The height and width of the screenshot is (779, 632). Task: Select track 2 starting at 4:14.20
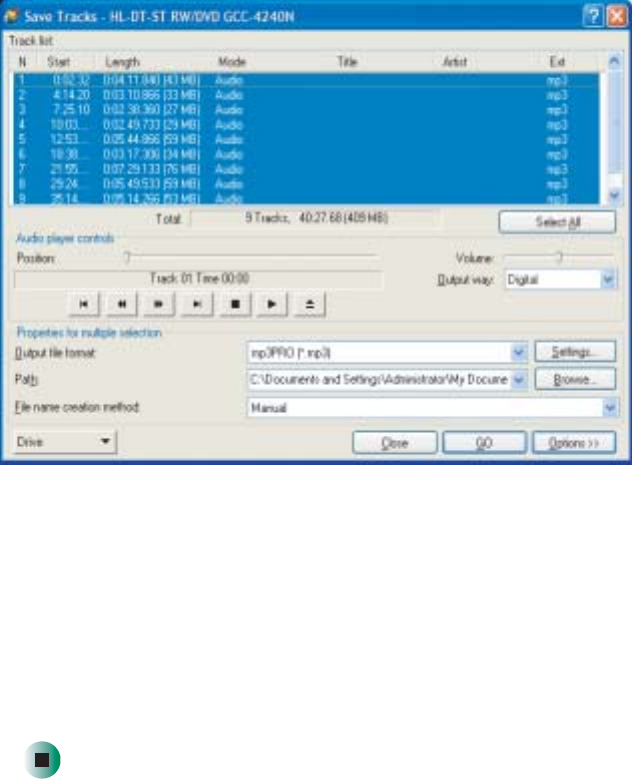tap(306, 95)
